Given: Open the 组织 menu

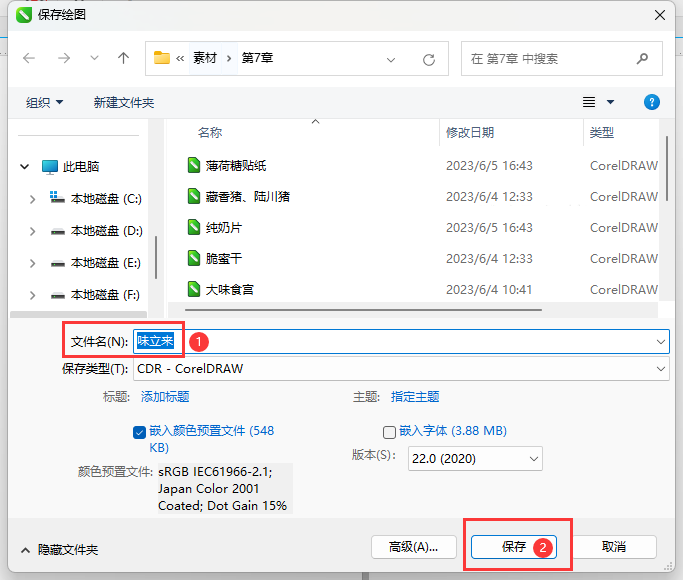Looking at the screenshot, I should click(x=44, y=103).
